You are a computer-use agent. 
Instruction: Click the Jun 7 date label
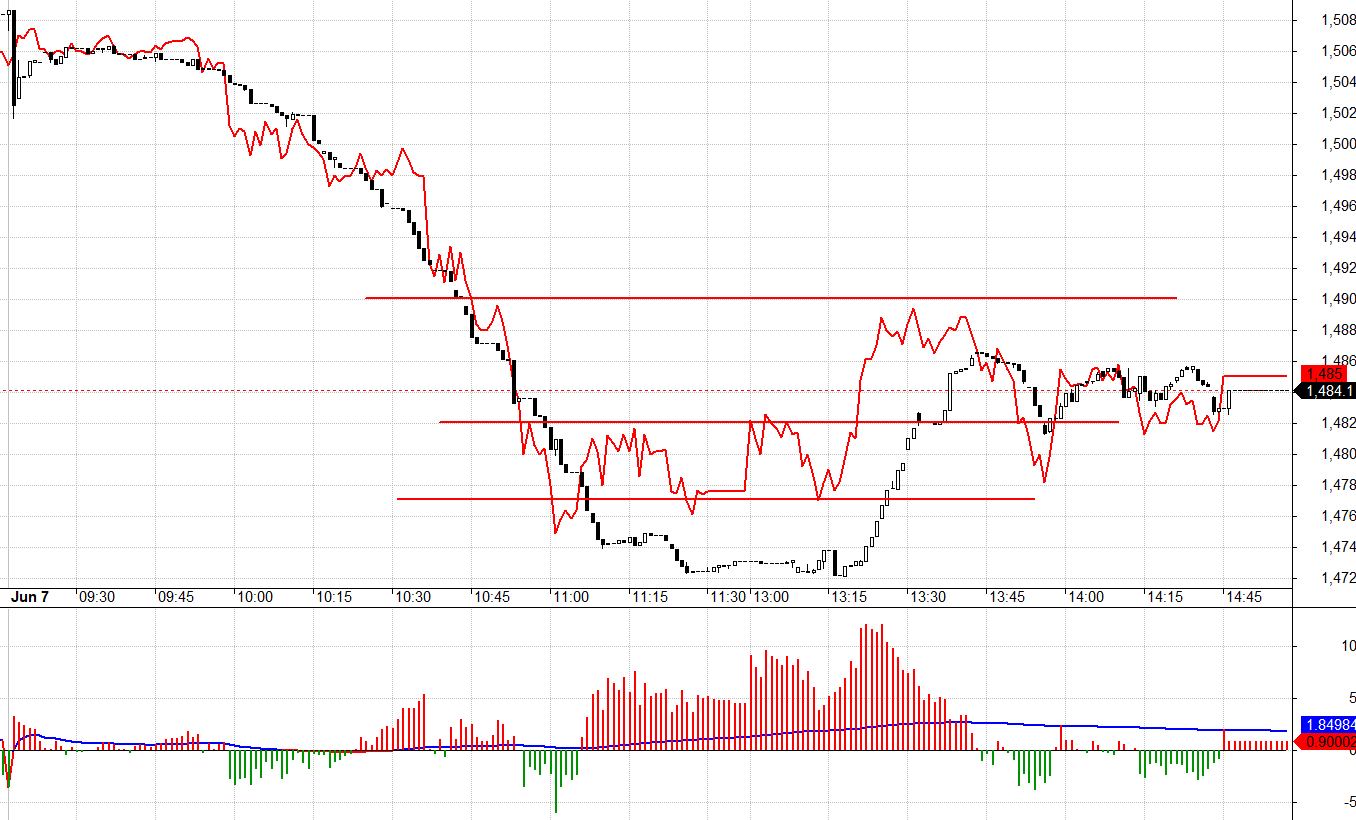30,597
